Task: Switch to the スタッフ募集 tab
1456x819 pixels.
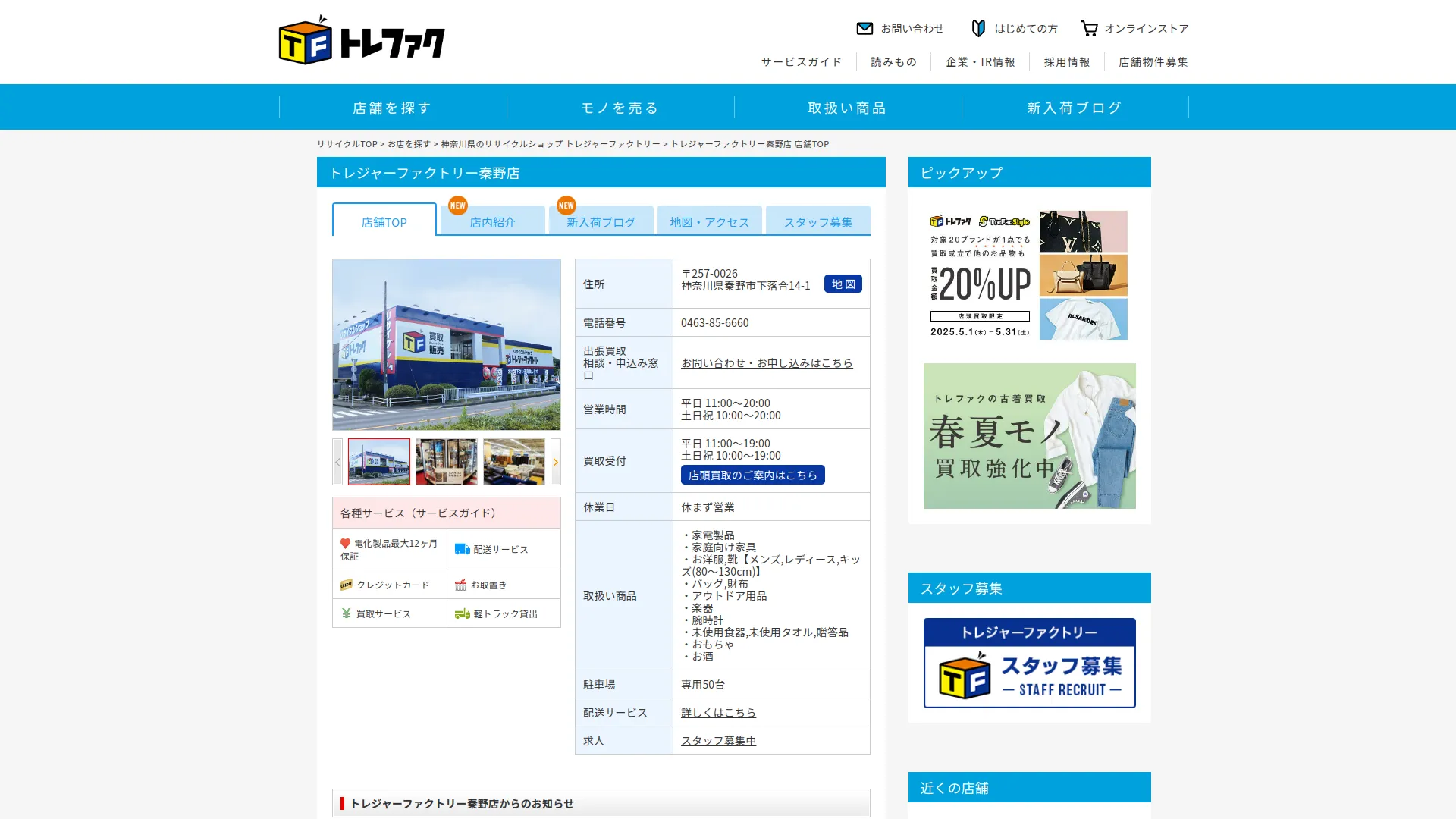Action: pyautogui.click(x=818, y=221)
